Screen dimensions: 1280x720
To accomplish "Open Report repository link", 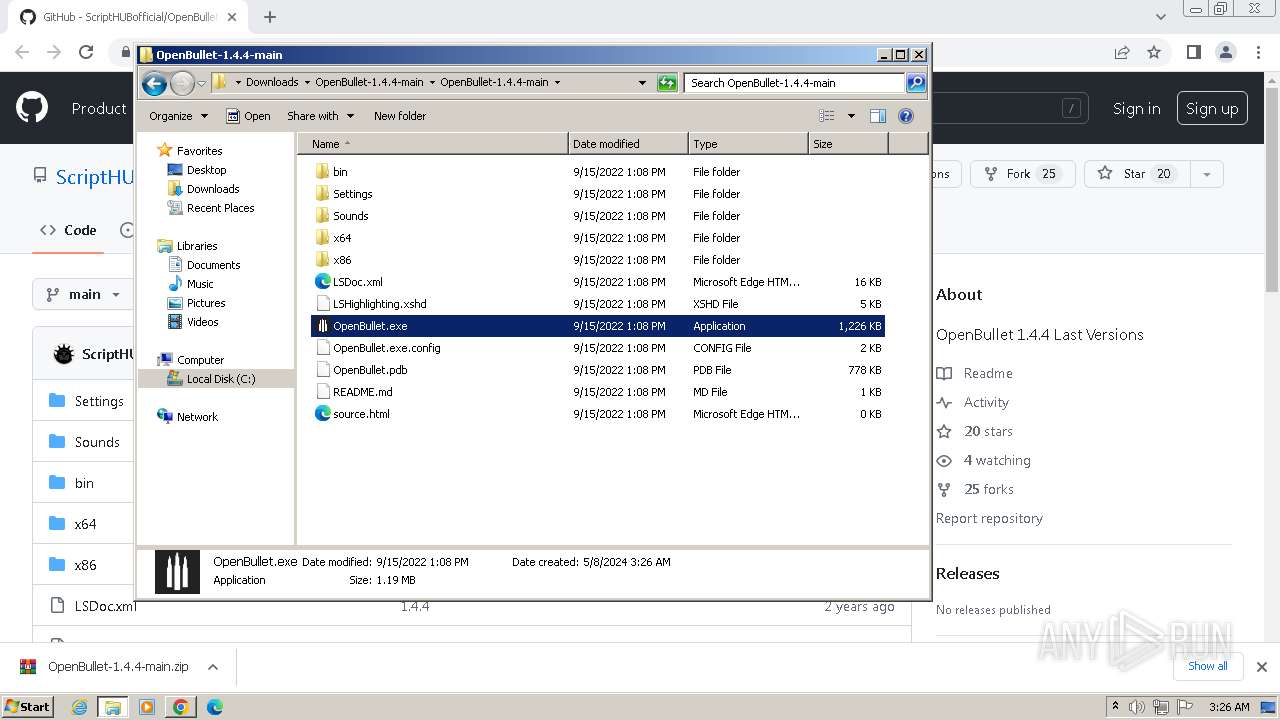I will 989,518.
